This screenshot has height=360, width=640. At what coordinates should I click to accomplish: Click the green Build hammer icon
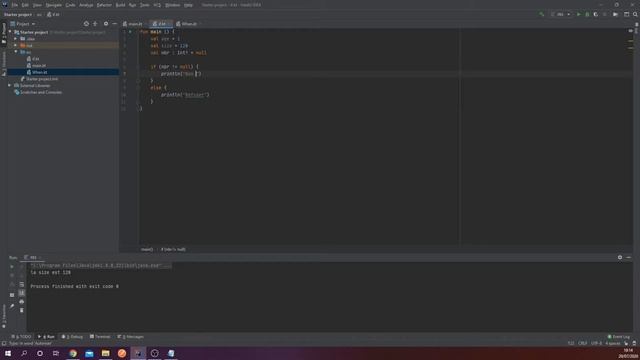click(542, 14)
